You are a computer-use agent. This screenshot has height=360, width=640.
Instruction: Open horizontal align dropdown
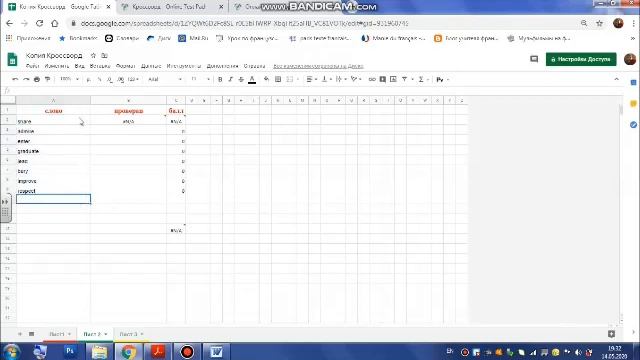(312, 79)
